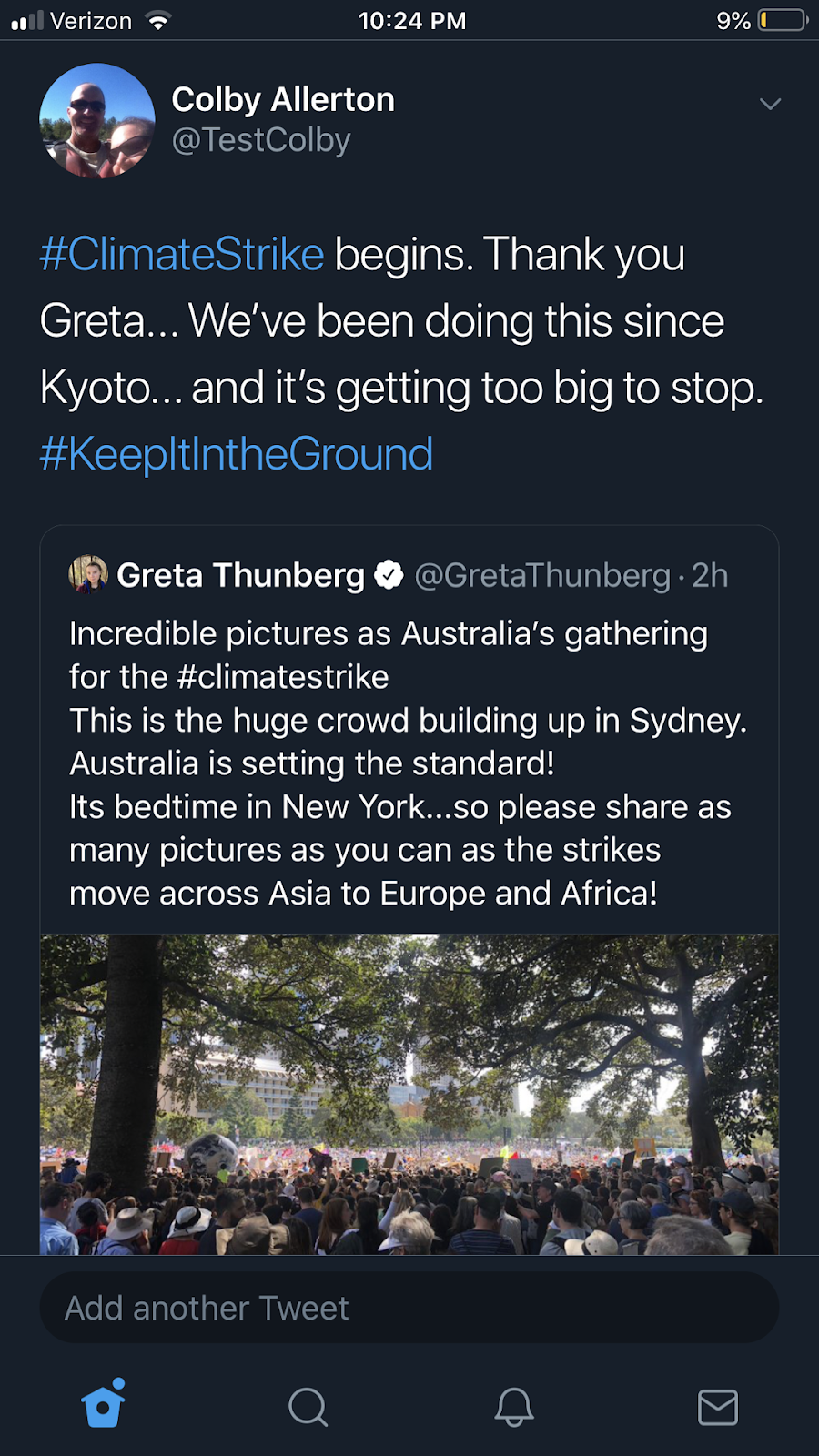819x1456 pixels.
Task: Open the #KeepItIntheGround hashtag
Action: pyautogui.click(x=237, y=454)
